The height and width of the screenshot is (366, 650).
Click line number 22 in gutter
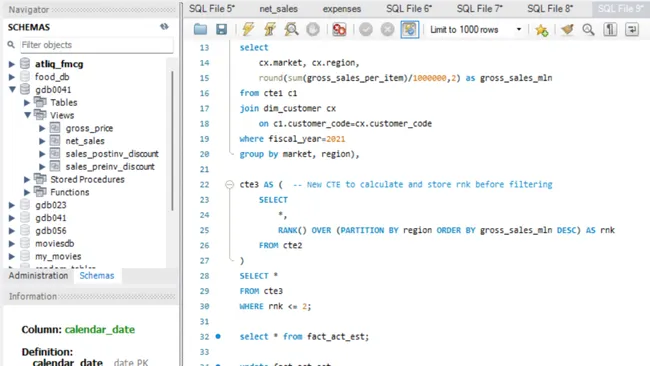point(204,184)
